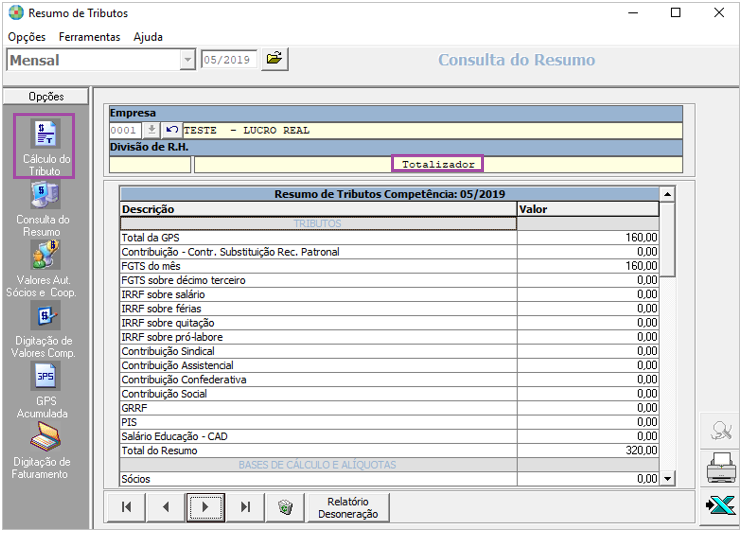Open the Ferramentas menu
Screen dimensions: 744x535
tap(89, 37)
